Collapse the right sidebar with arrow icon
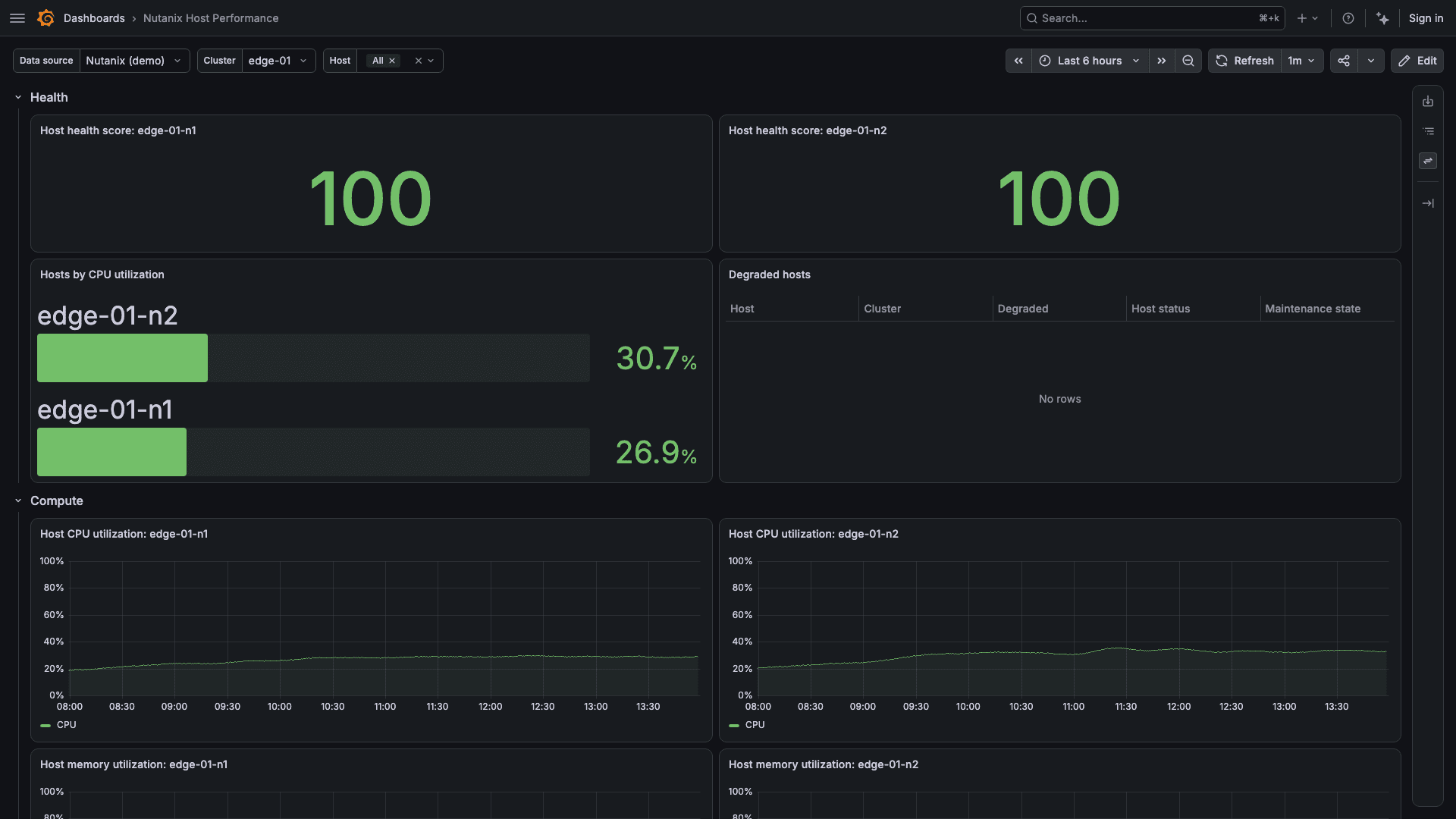Screen dimensions: 1456x819 1428,203
